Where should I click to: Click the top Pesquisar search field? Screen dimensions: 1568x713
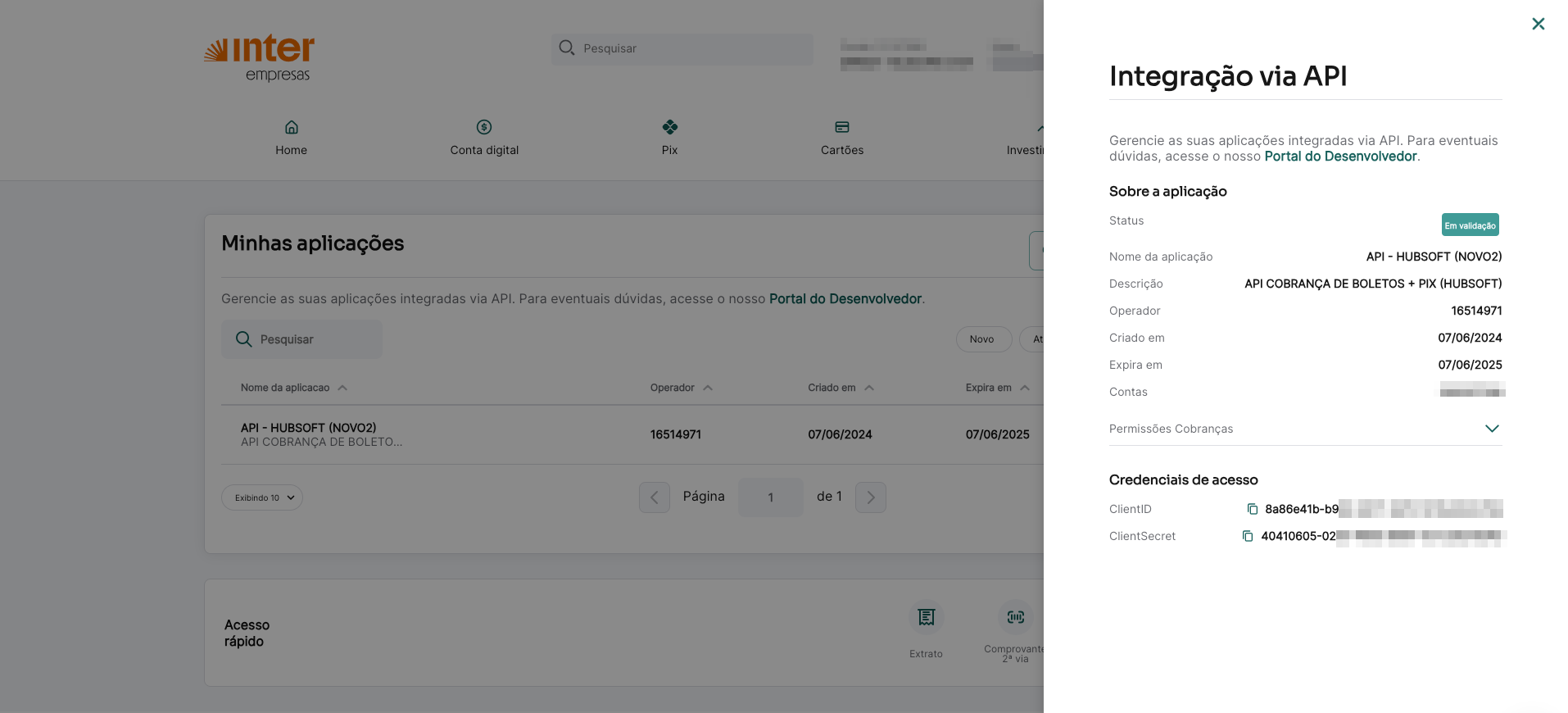682,48
